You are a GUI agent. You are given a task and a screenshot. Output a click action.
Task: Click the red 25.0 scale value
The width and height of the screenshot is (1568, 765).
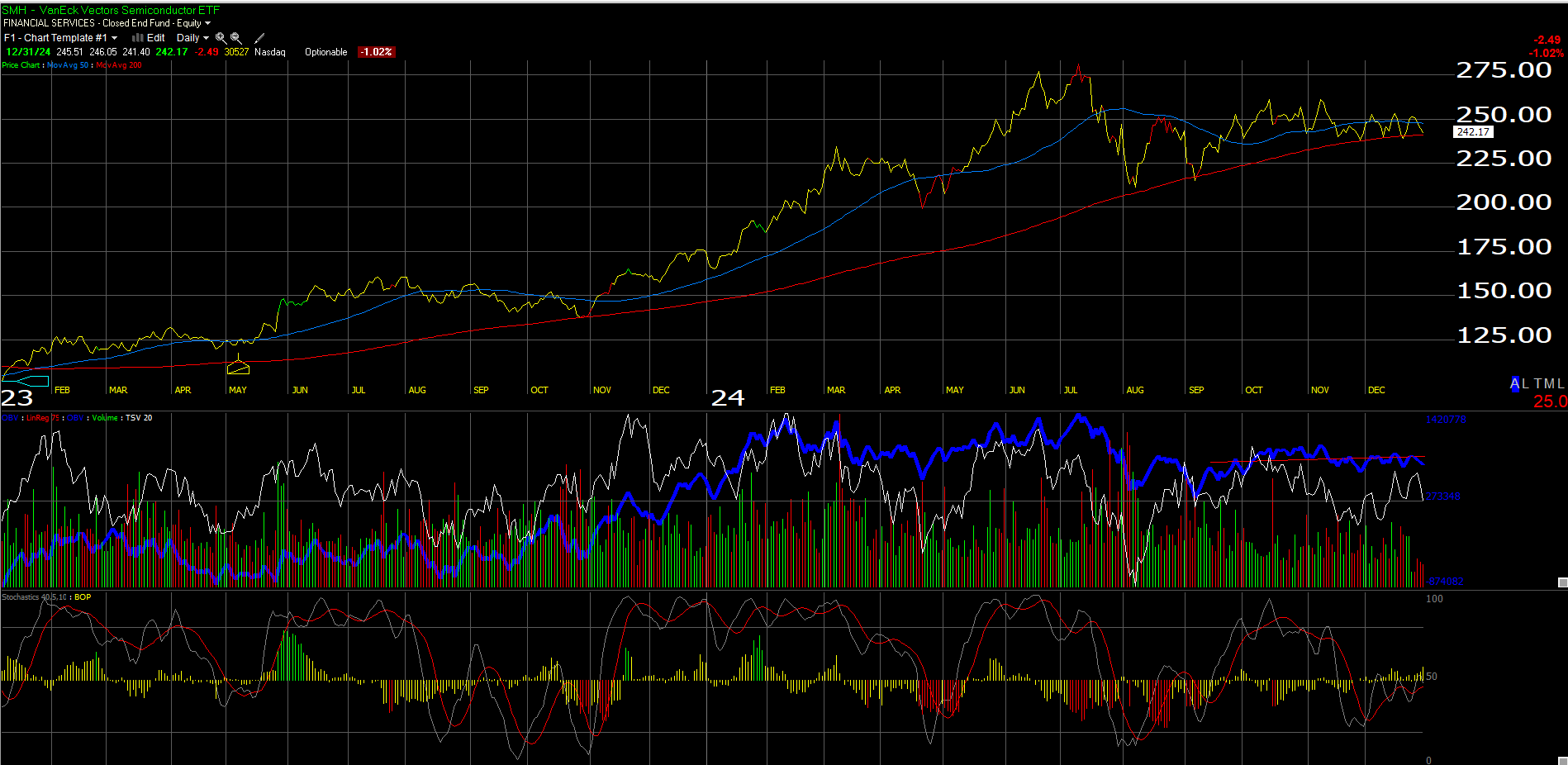pyautogui.click(x=1550, y=402)
